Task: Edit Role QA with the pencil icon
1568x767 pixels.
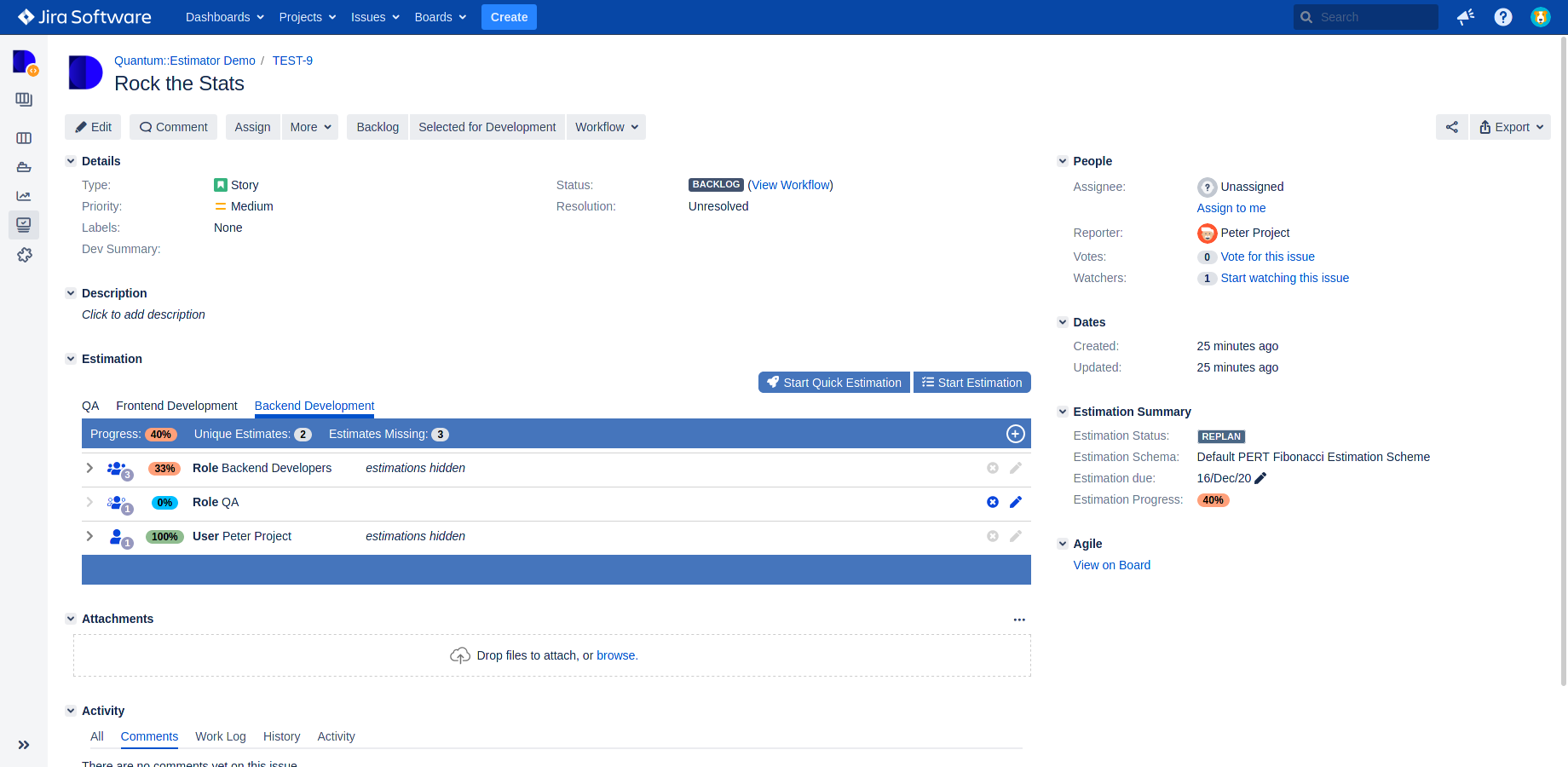Action: pos(1016,502)
